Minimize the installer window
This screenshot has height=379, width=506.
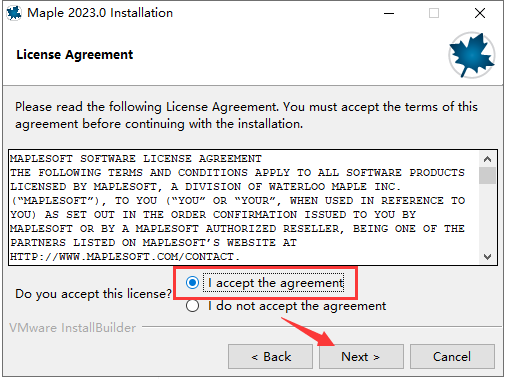click(389, 13)
